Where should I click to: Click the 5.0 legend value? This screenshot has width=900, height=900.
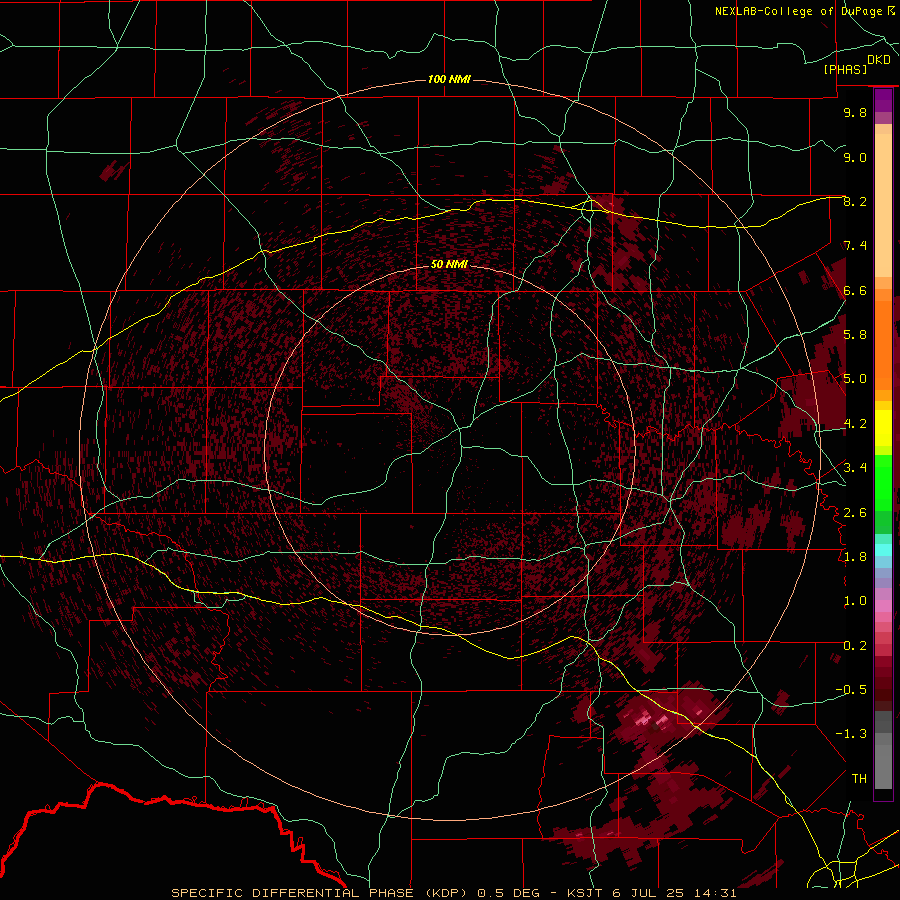[855, 379]
